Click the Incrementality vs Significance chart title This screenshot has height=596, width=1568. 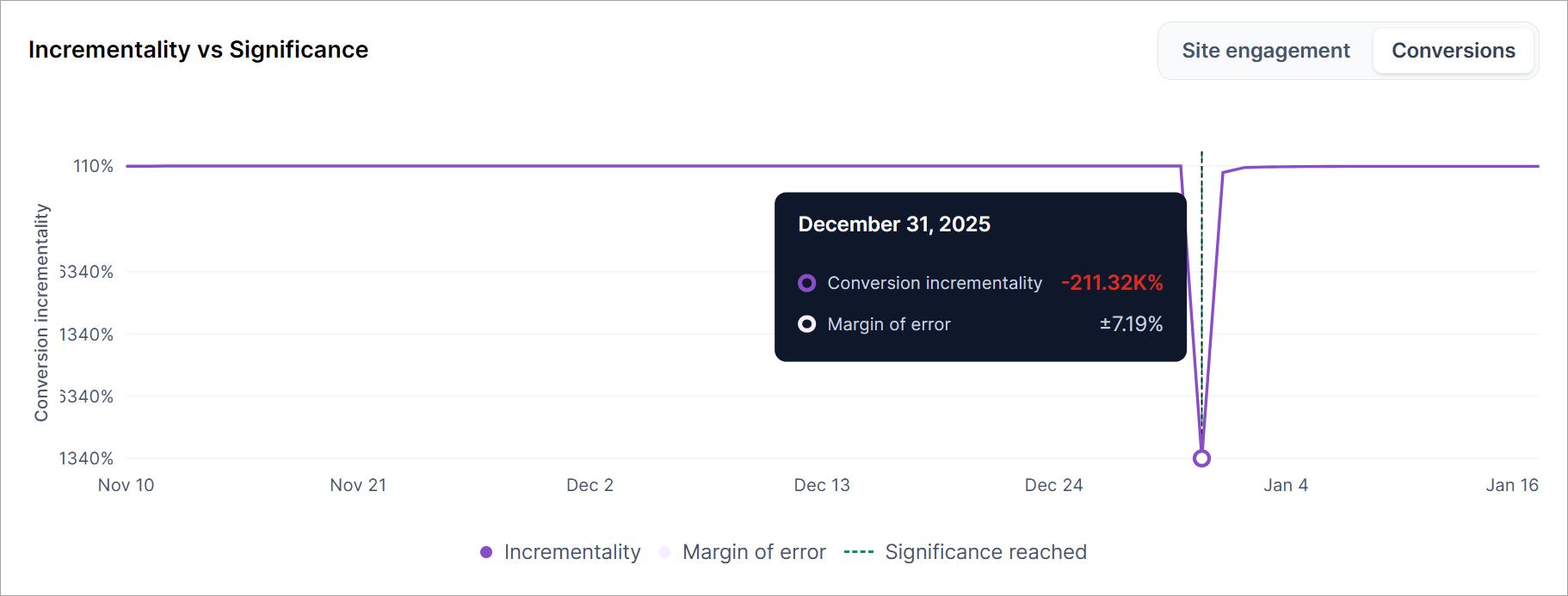click(x=198, y=50)
